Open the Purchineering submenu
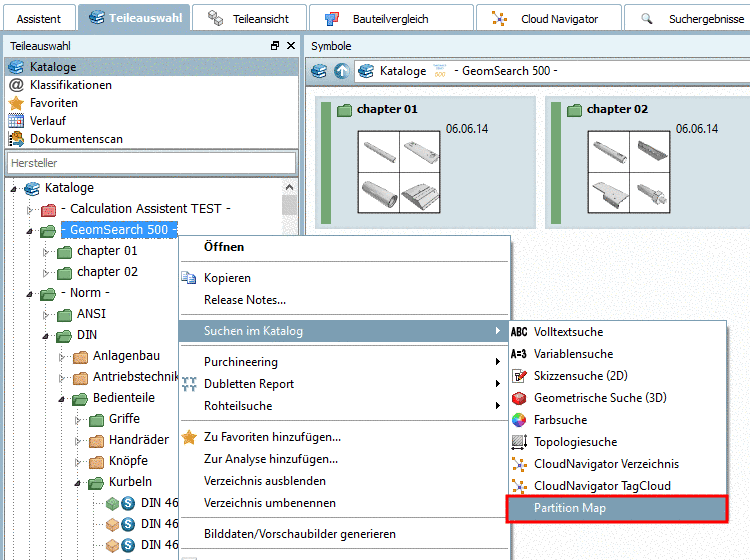 pyautogui.click(x=344, y=362)
